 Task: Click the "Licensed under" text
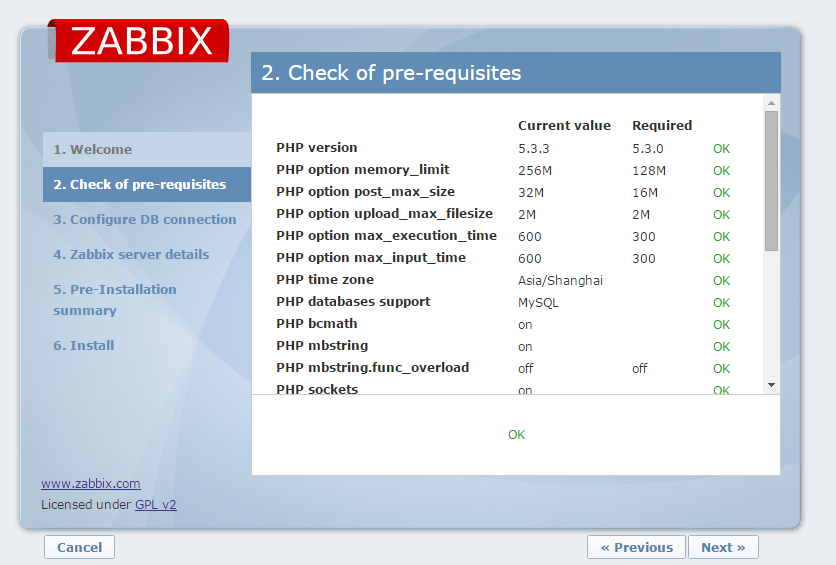(x=86, y=504)
